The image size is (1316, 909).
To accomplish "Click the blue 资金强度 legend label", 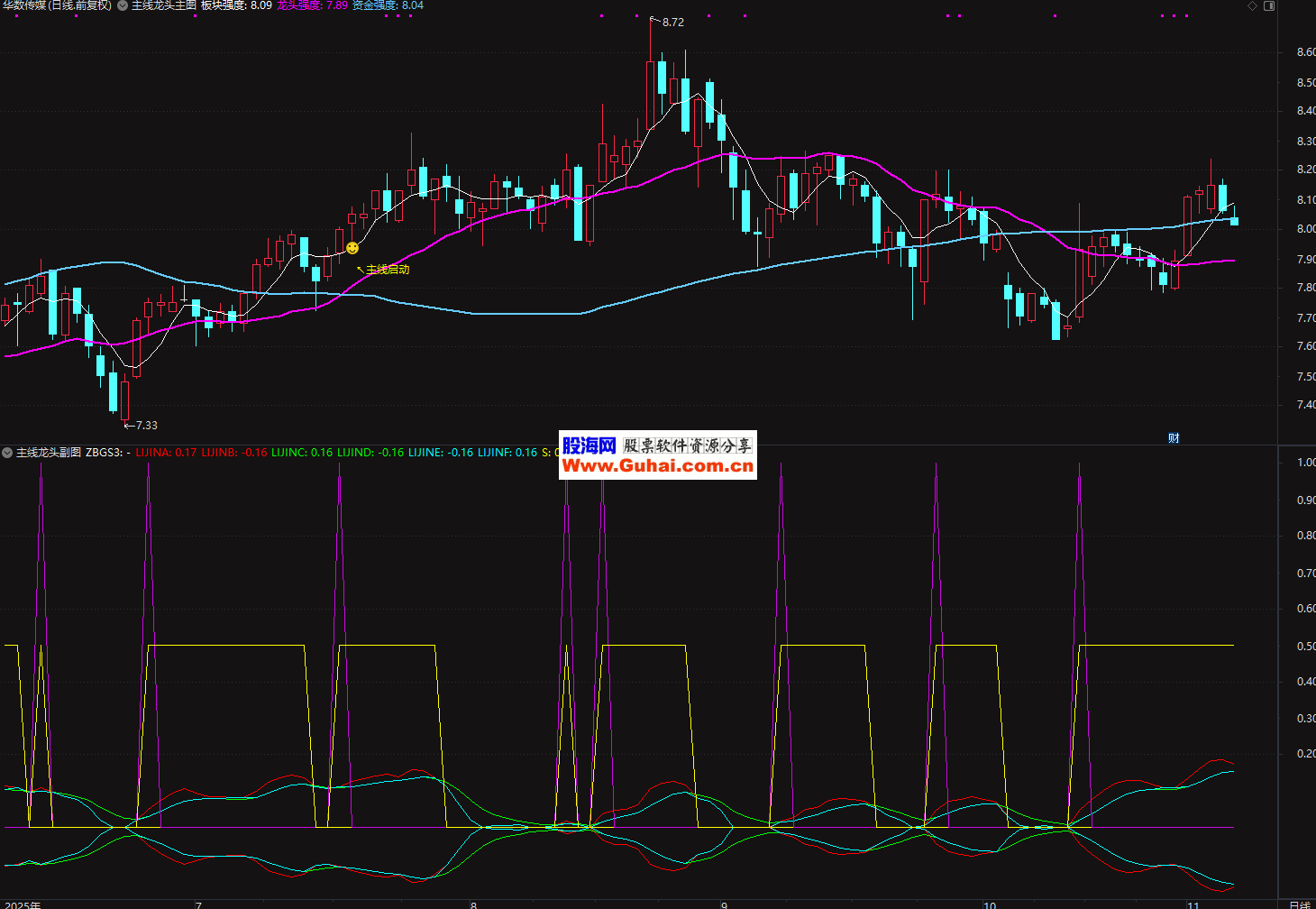I will [x=388, y=5].
